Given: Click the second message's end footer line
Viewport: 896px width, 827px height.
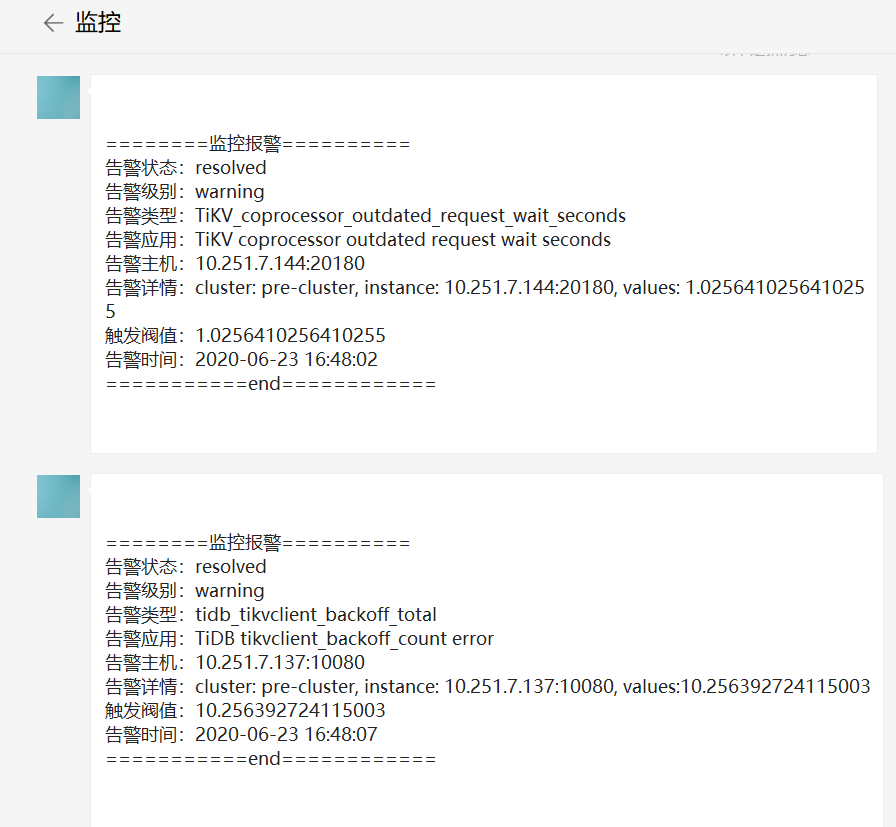Looking at the screenshot, I should pyautogui.click(x=271, y=758).
